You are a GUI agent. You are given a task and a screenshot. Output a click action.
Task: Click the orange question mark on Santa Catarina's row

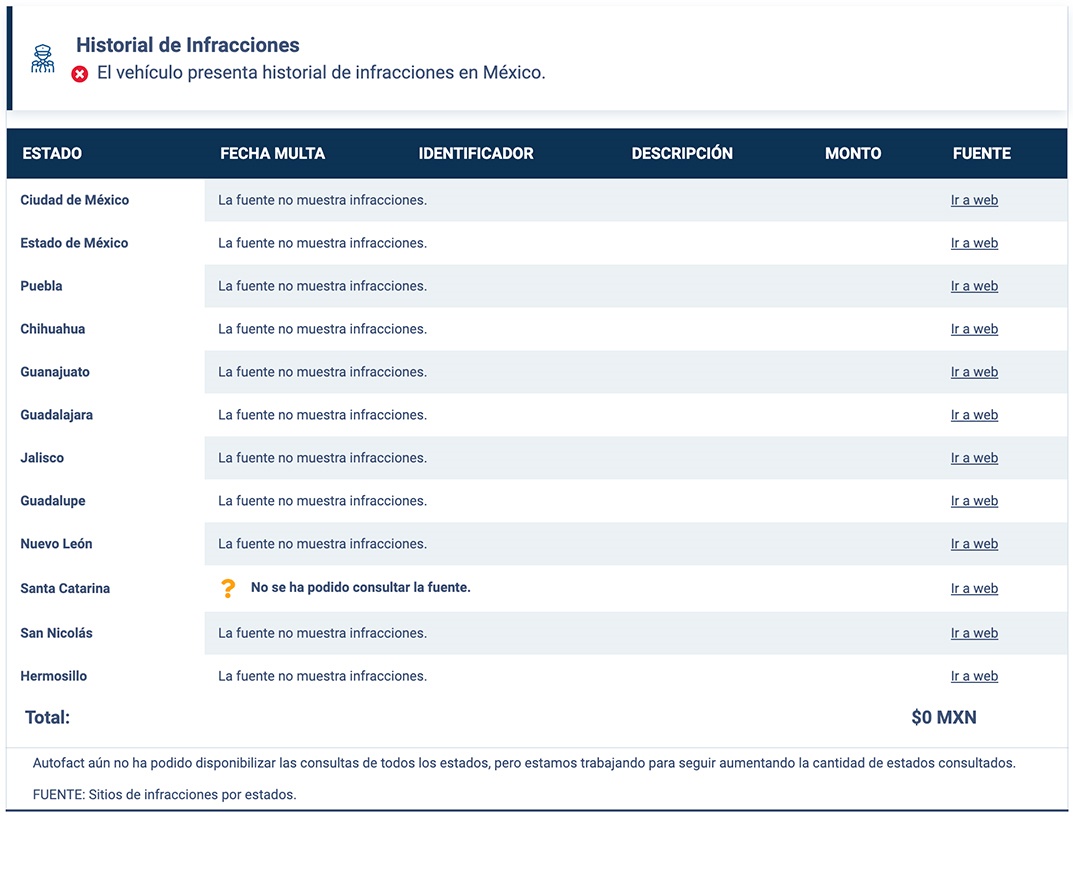pyautogui.click(x=228, y=588)
